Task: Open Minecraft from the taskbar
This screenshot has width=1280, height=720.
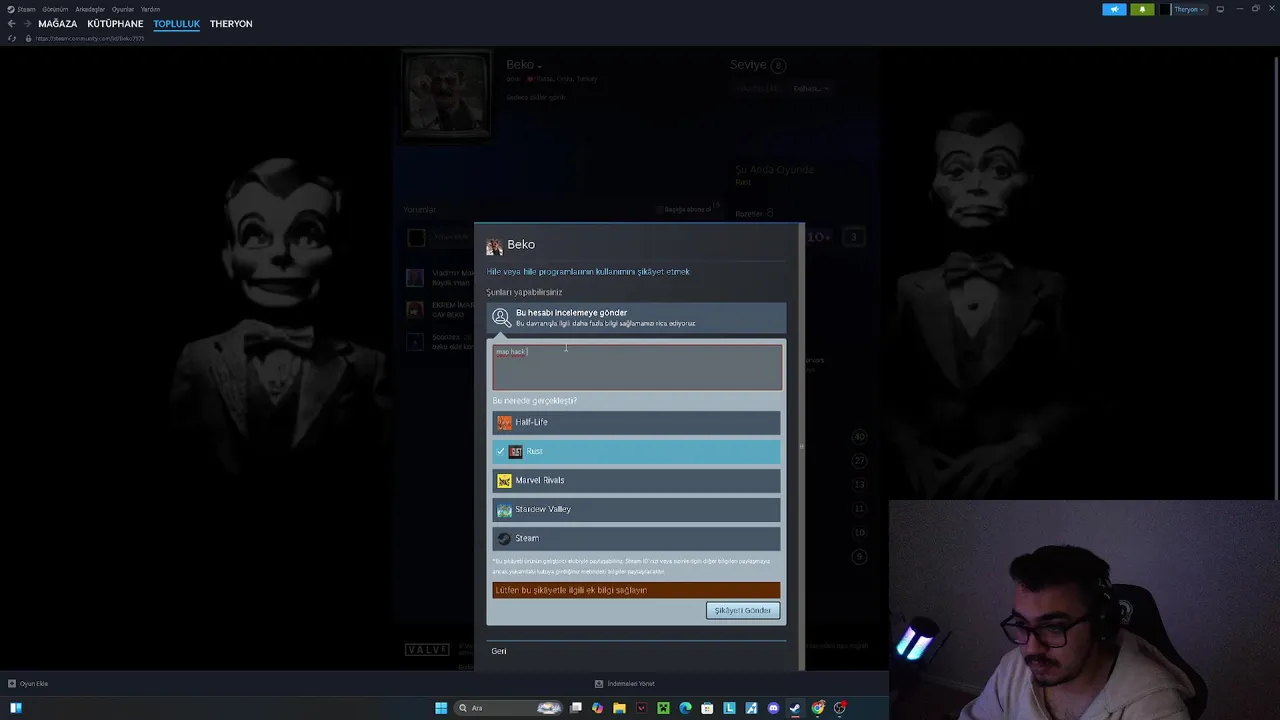Action: pyautogui.click(x=663, y=708)
